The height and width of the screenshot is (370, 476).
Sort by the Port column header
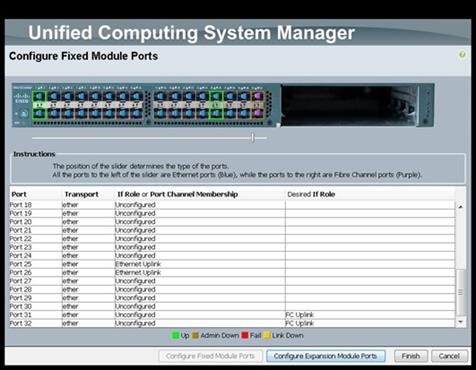(x=35, y=194)
